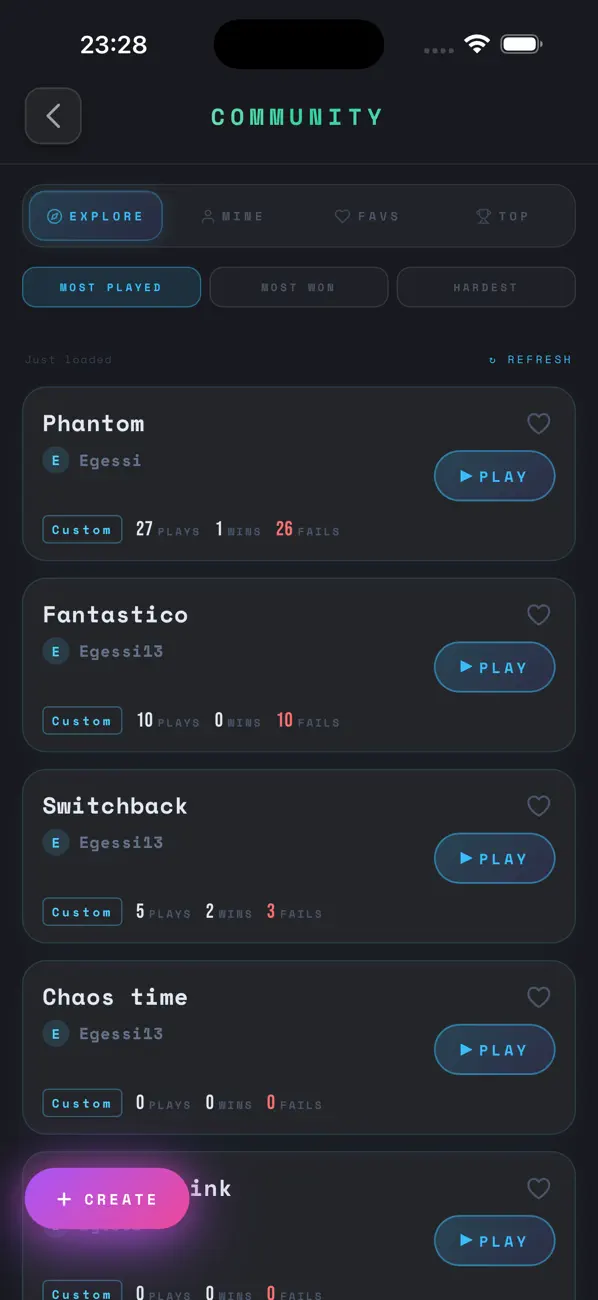Tap the Custom tag on Fantastico card
Viewport: 598px width, 1300px height.
(82, 720)
